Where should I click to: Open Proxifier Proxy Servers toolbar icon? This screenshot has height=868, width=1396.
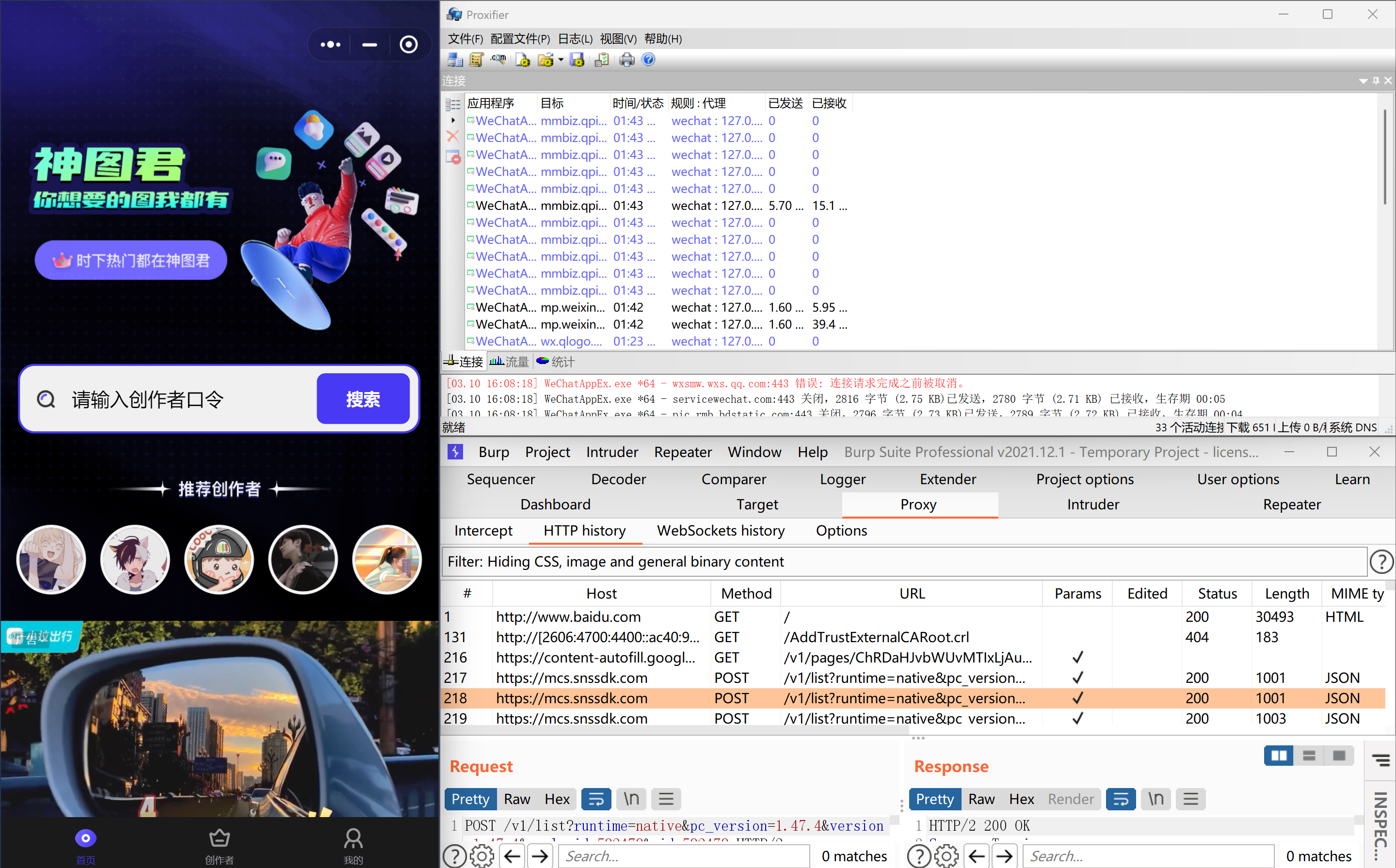(x=455, y=60)
